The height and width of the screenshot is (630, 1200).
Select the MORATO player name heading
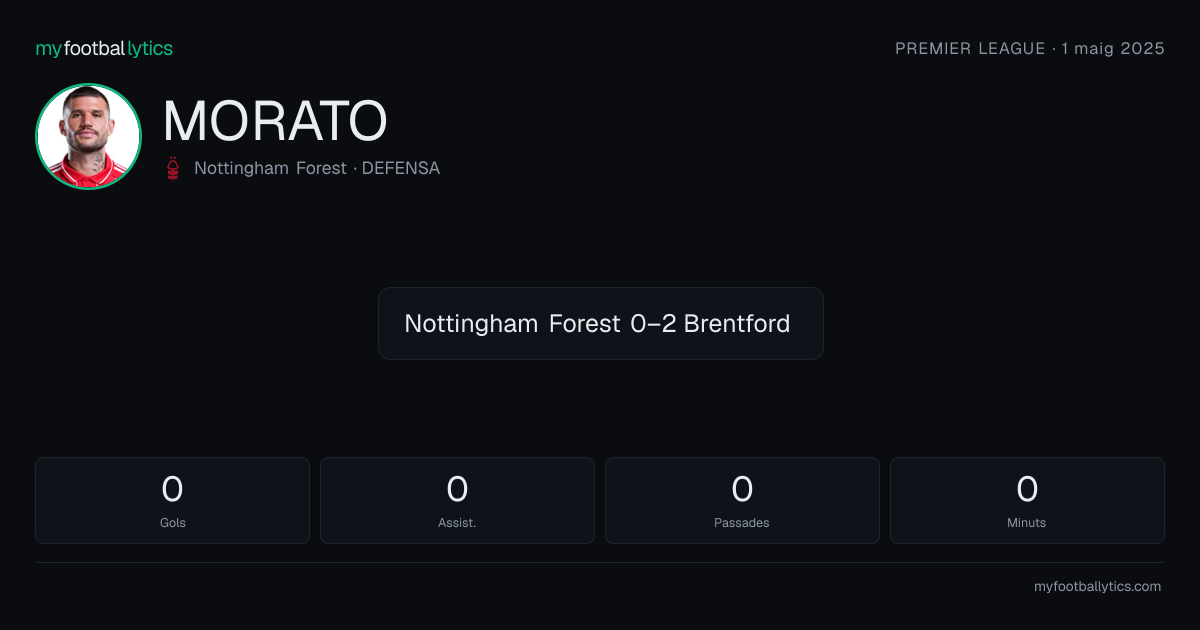275,121
